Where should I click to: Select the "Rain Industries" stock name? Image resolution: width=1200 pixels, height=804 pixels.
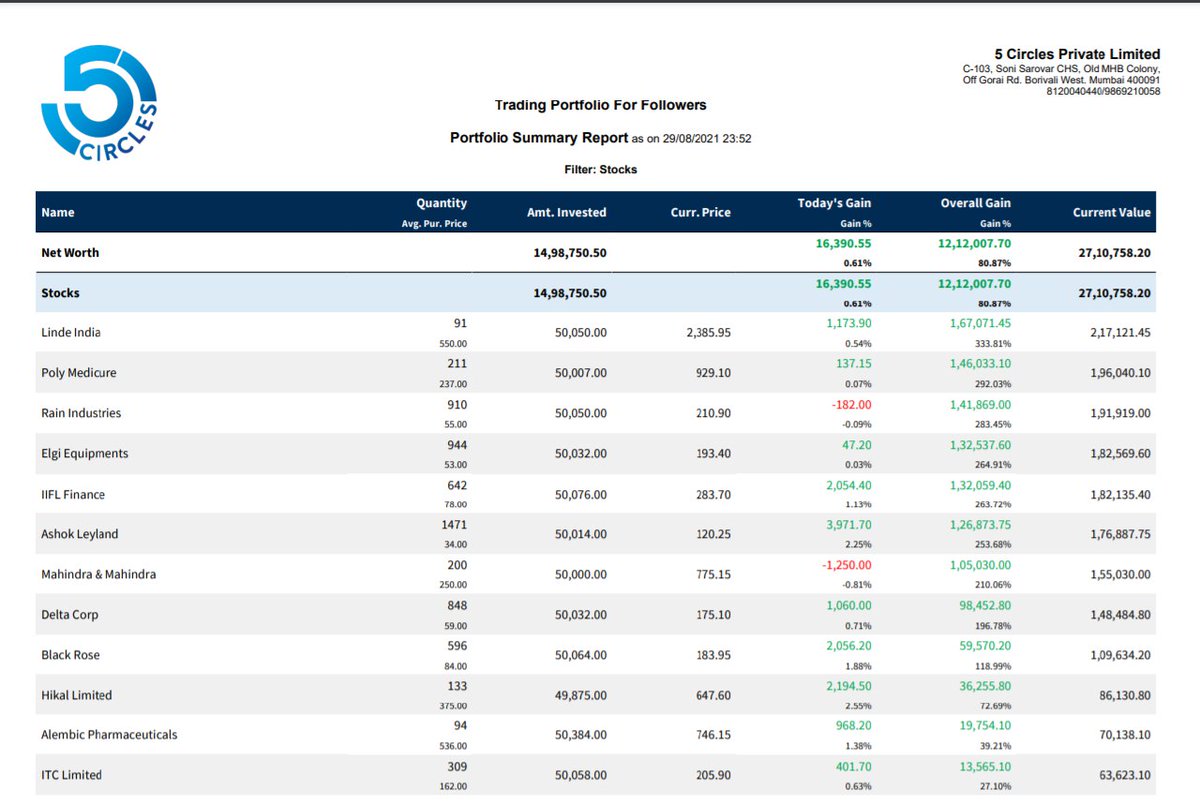[x=82, y=413]
